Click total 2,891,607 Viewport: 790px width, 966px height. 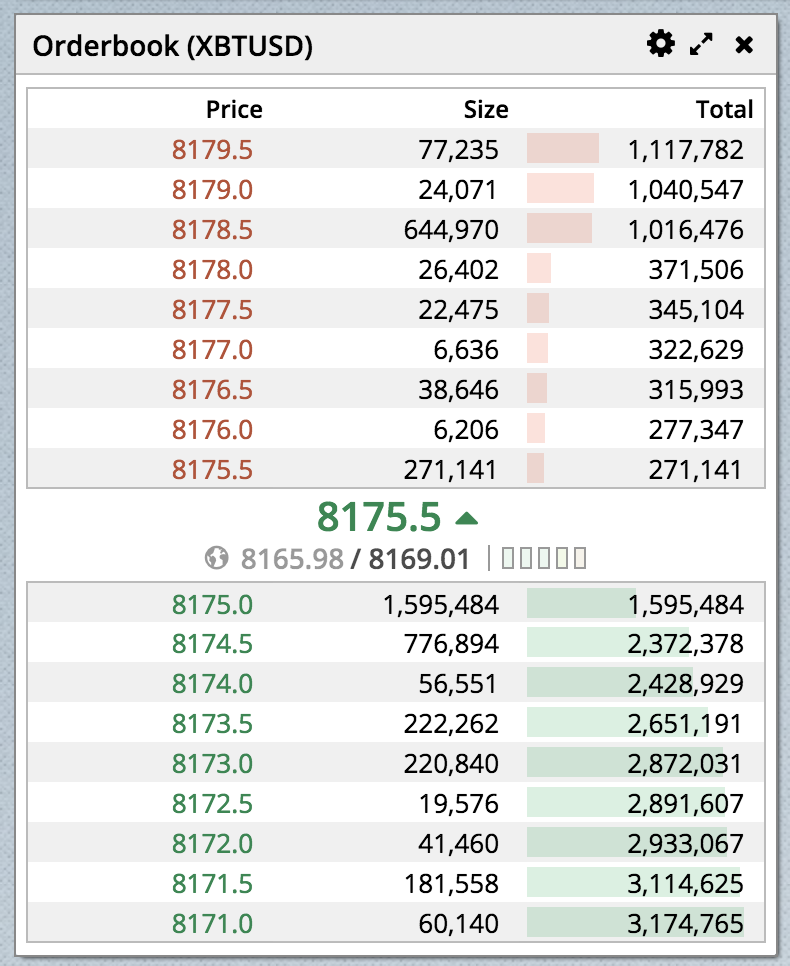coord(686,805)
